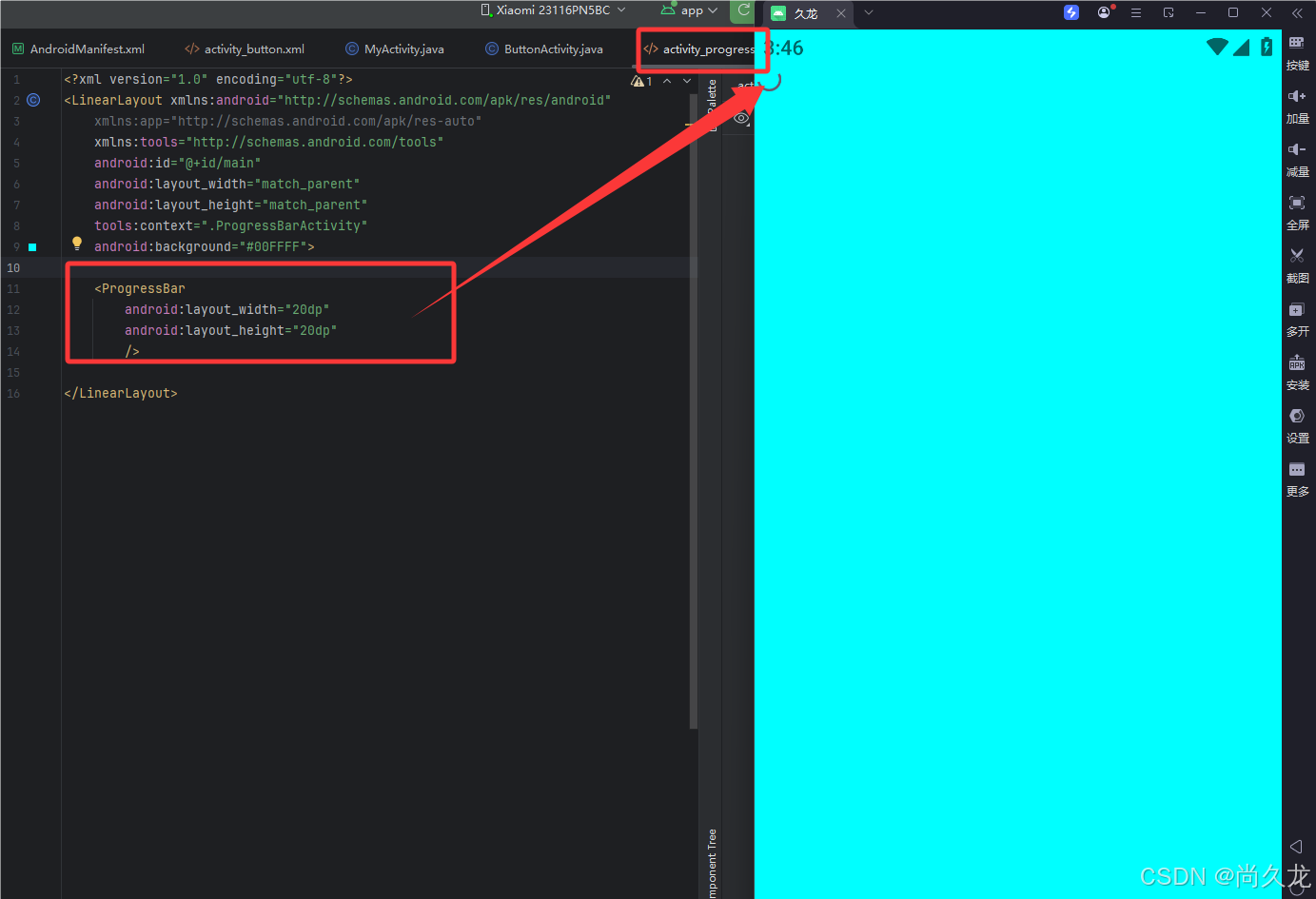The width and height of the screenshot is (1316, 899).
Task: Go to next highlighted problem arrow
Action: (687, 81)
